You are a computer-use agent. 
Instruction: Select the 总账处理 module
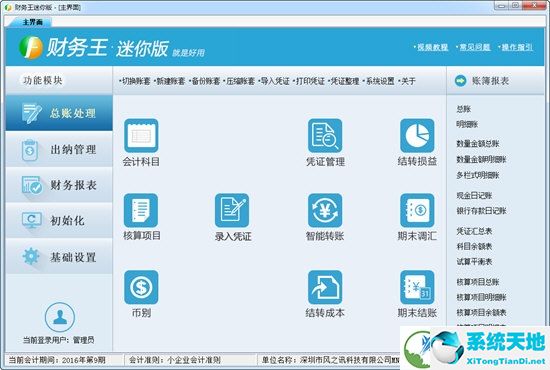pos(59,113)
